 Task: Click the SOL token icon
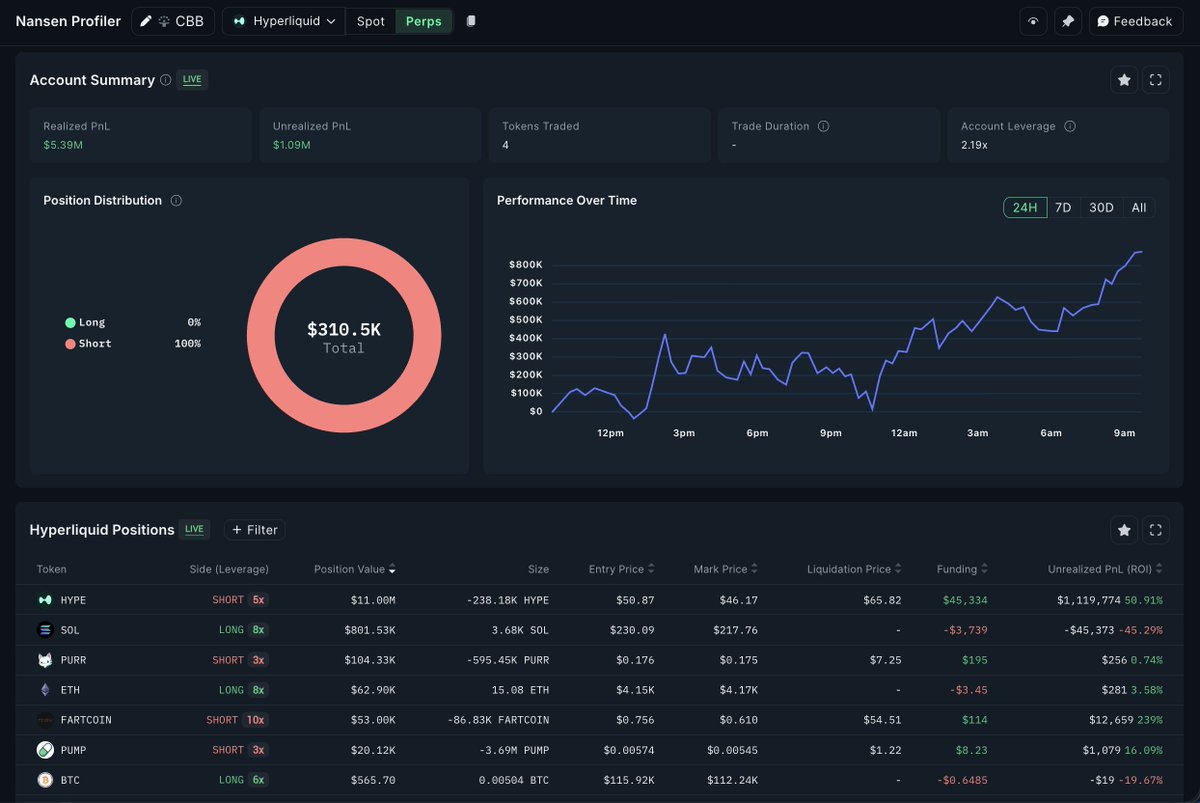(x=44, y=630)
